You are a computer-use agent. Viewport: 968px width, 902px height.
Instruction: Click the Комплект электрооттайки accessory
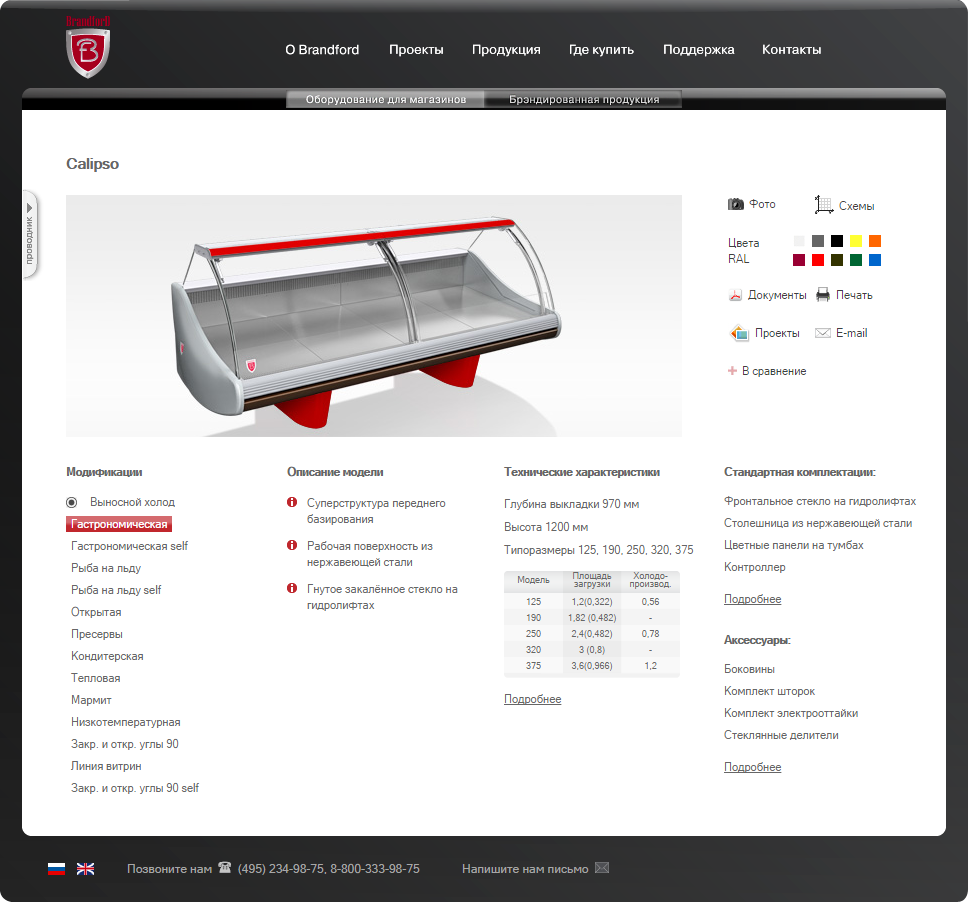click(791, 713)
